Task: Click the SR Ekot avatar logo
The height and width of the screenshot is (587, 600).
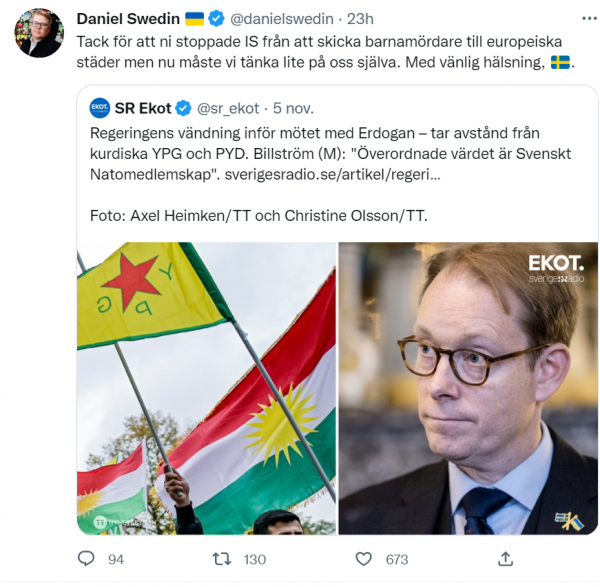Action: click(100, 108)
